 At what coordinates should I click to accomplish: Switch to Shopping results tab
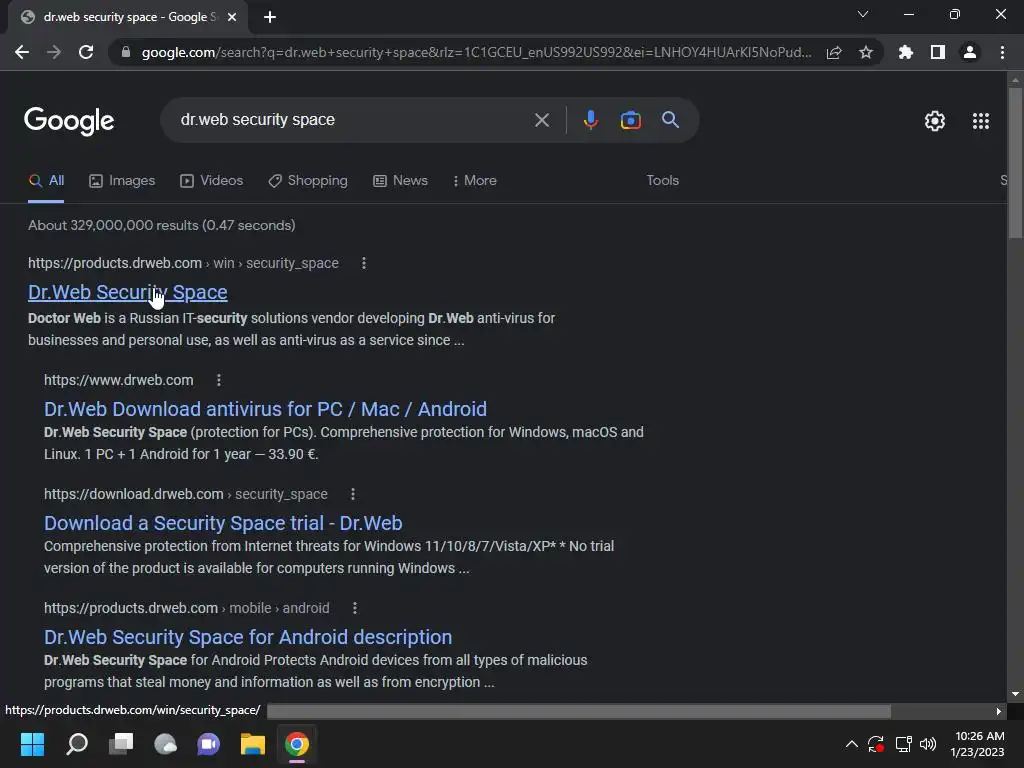coord(308,181)
